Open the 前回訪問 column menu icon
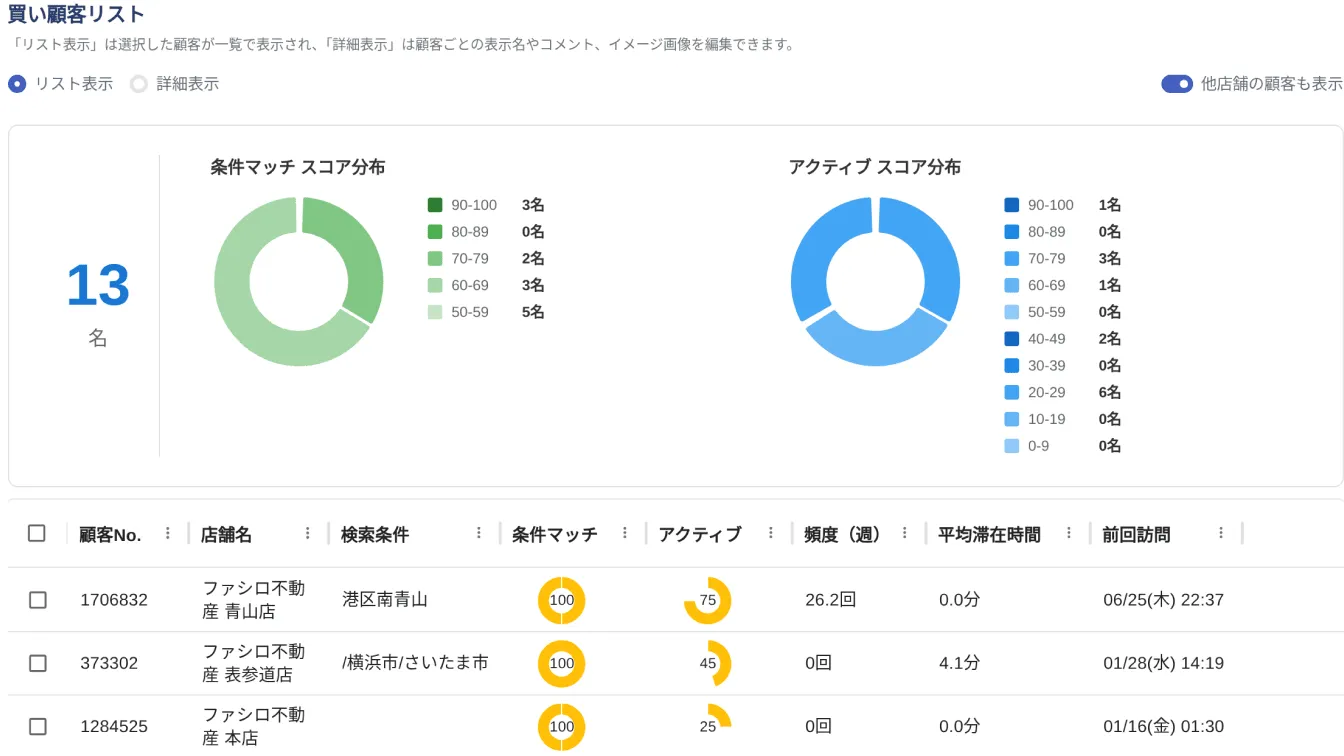The width and height of the screenshot is (1344, 756). click(1221, 533)
